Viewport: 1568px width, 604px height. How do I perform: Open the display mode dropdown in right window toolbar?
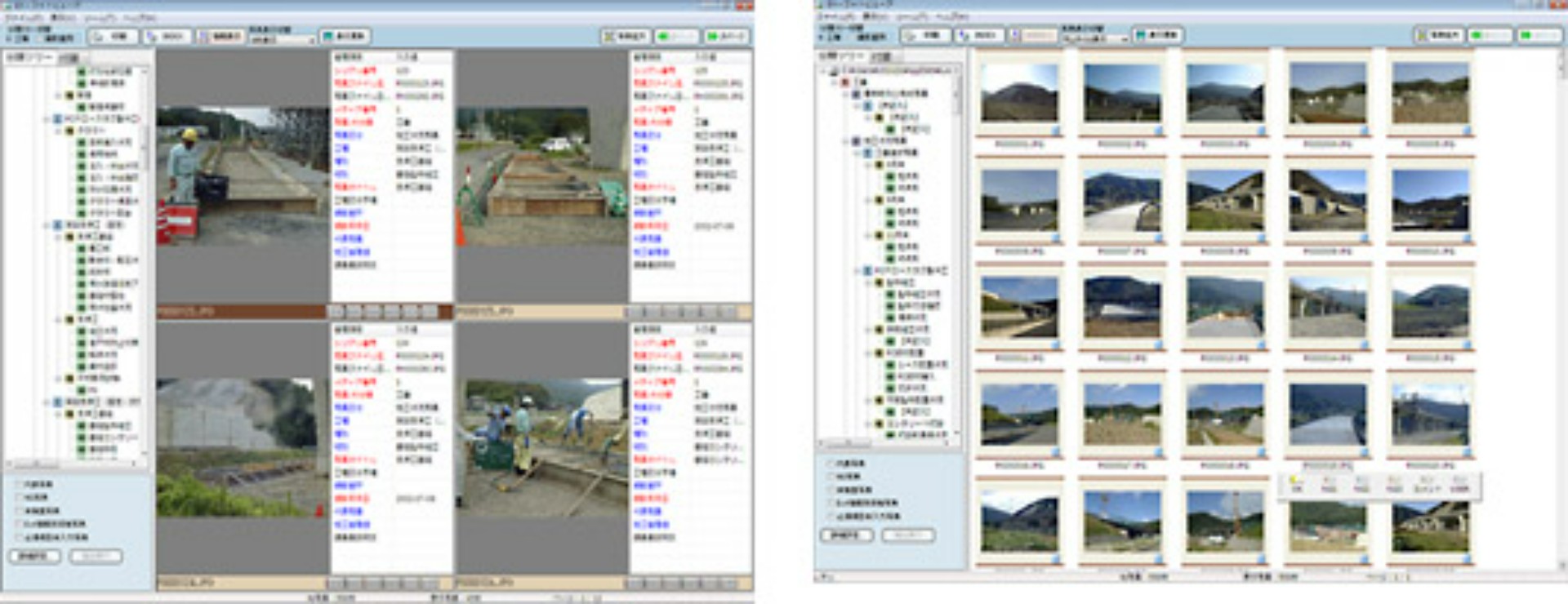1095,38
